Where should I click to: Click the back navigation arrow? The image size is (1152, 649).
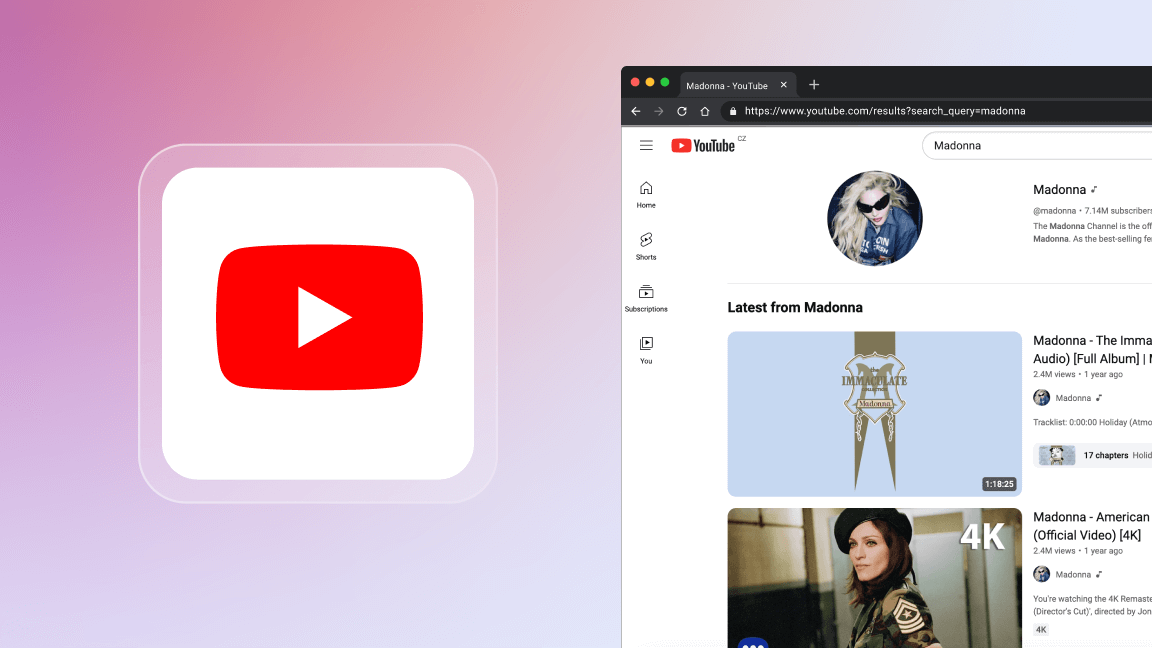[x=636, y=111]
